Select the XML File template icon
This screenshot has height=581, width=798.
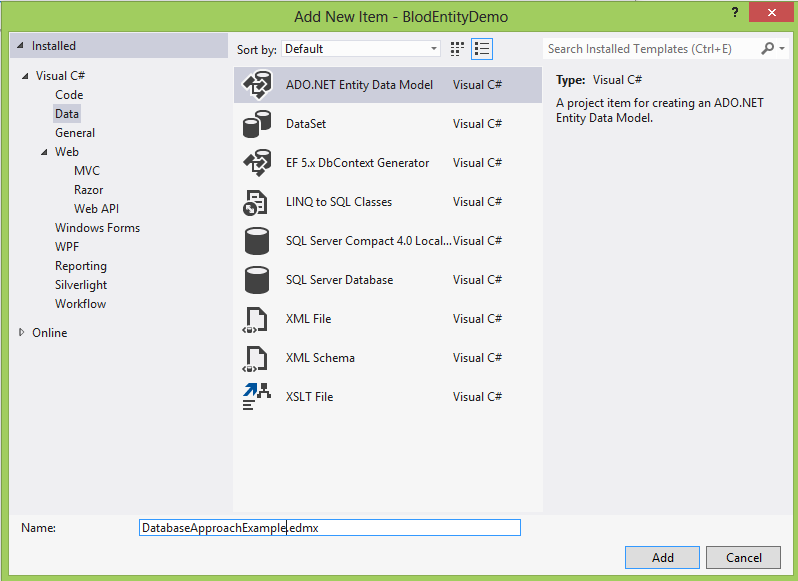click(255, 319)
